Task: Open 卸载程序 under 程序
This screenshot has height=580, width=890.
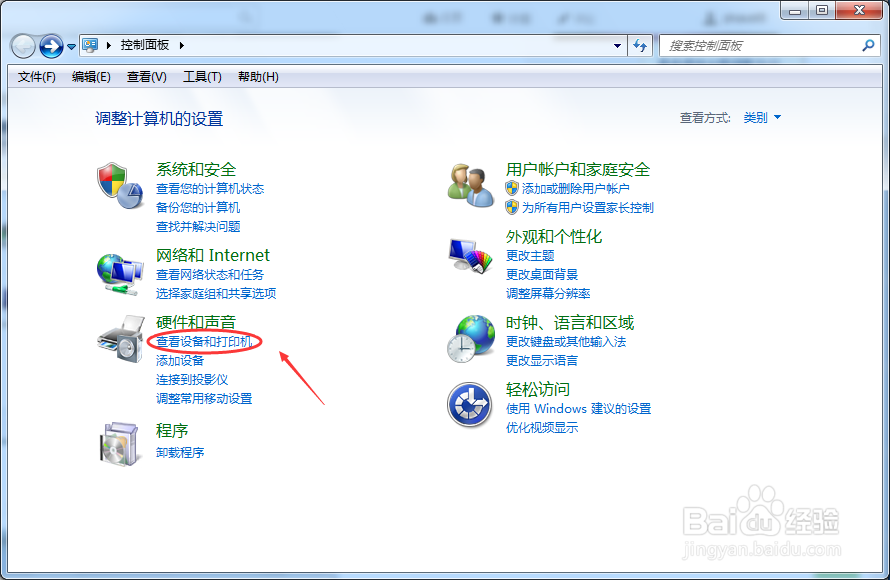Action: [x=181, y=451]
